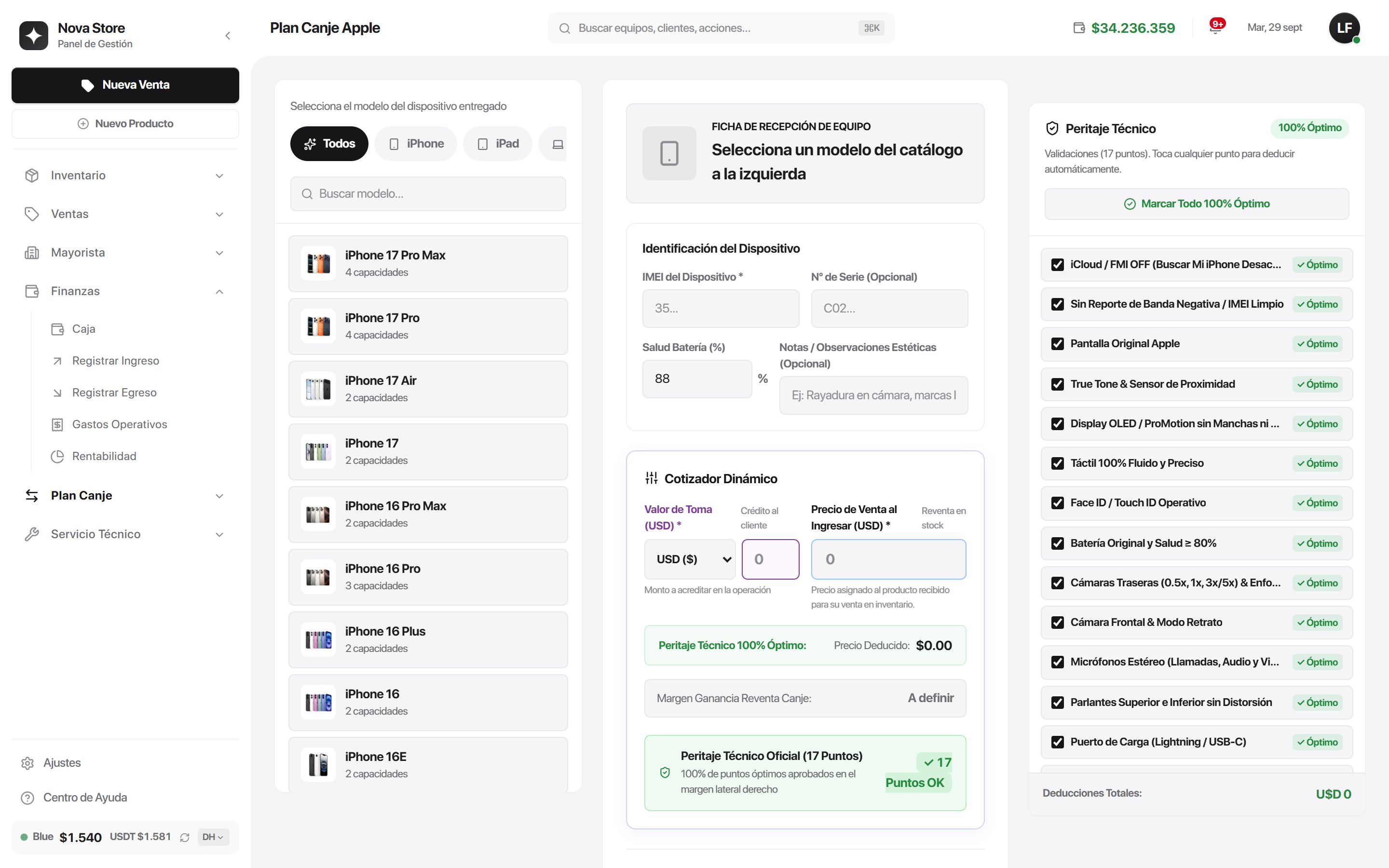Uncheck Pantalla Original Apple checkbox
This screenshot has width=1389, height=868.
click(1057, 344)
